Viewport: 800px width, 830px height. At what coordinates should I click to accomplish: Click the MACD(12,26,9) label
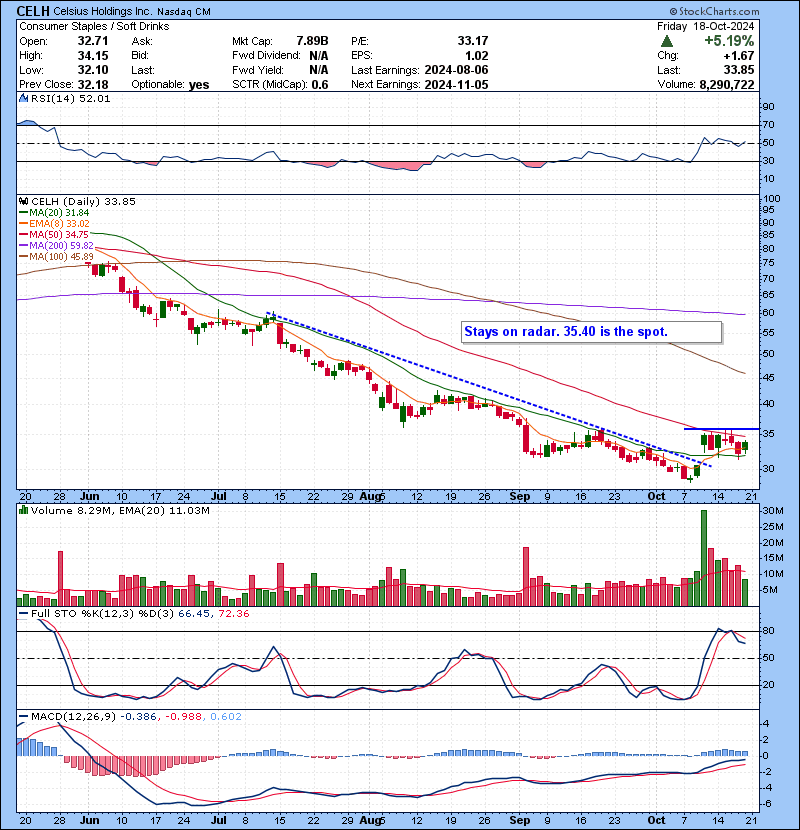coord(73,716)
